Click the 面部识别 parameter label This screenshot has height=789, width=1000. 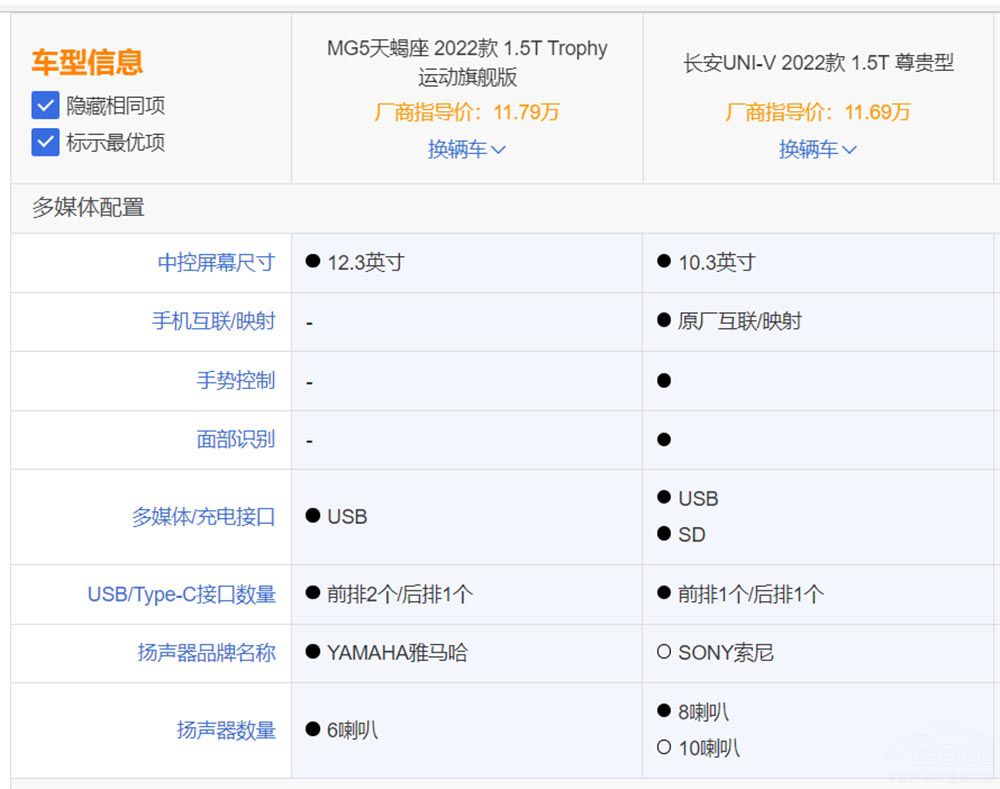tap(235, 439)
